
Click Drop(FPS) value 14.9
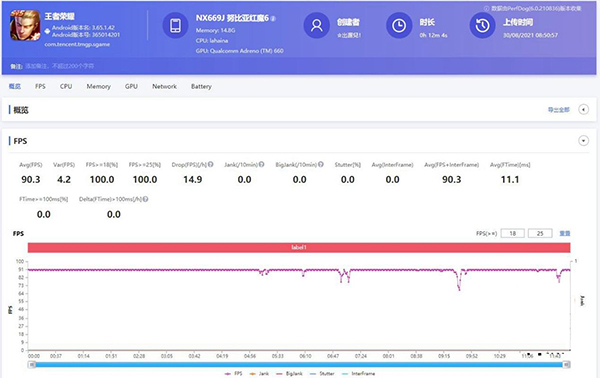click(192, 179)
